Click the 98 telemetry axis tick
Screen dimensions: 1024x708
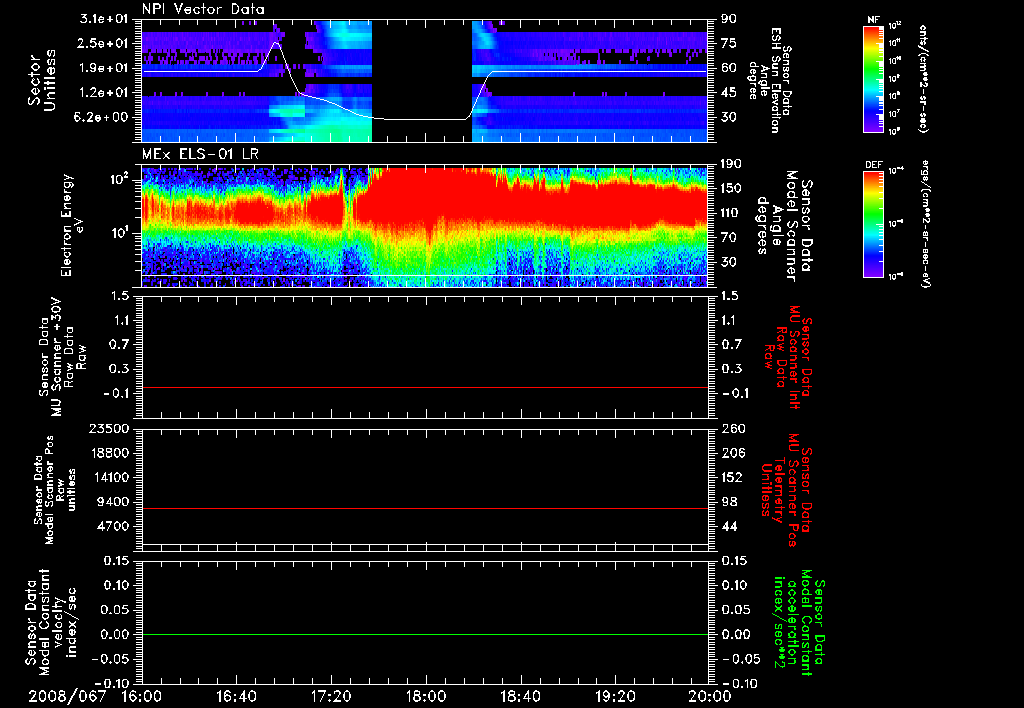point(728,502)
